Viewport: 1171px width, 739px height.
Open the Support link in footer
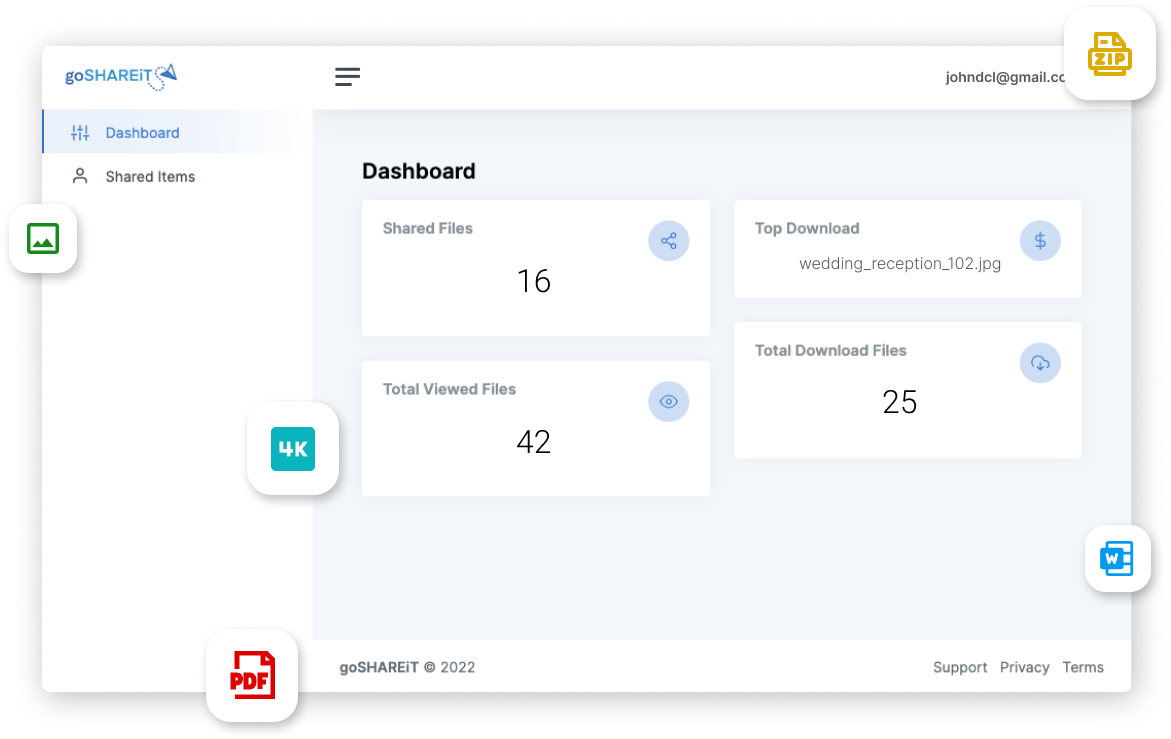point(959,667)
